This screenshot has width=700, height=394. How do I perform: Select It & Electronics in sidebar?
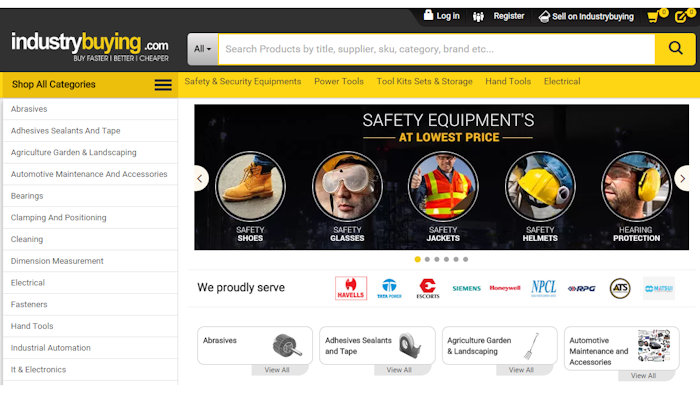pyautogui.click(x=90, y=369)
